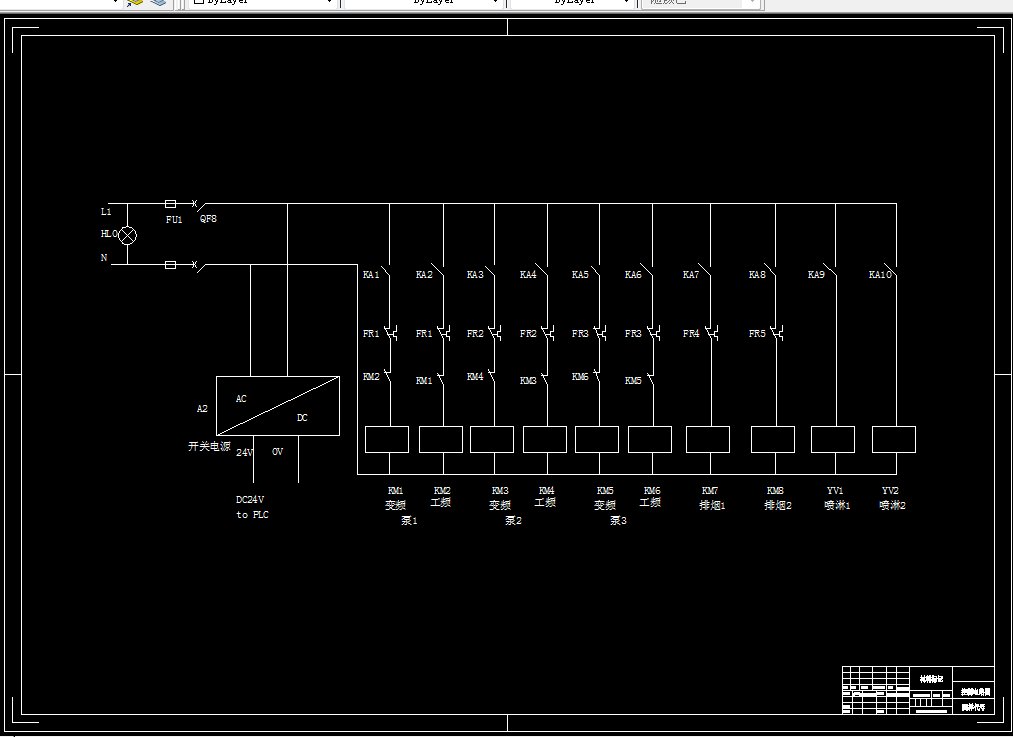Select the 泵2 pump label
This screenshot has height=737, width=1013.
pos(513,521)
